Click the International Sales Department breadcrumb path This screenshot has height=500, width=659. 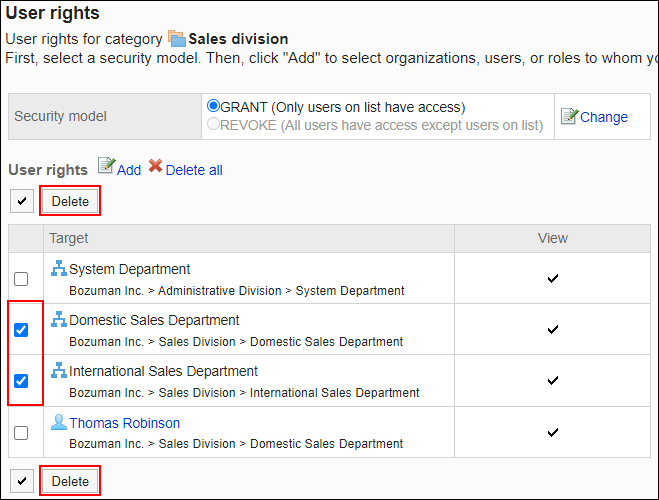tap(244, 393)
